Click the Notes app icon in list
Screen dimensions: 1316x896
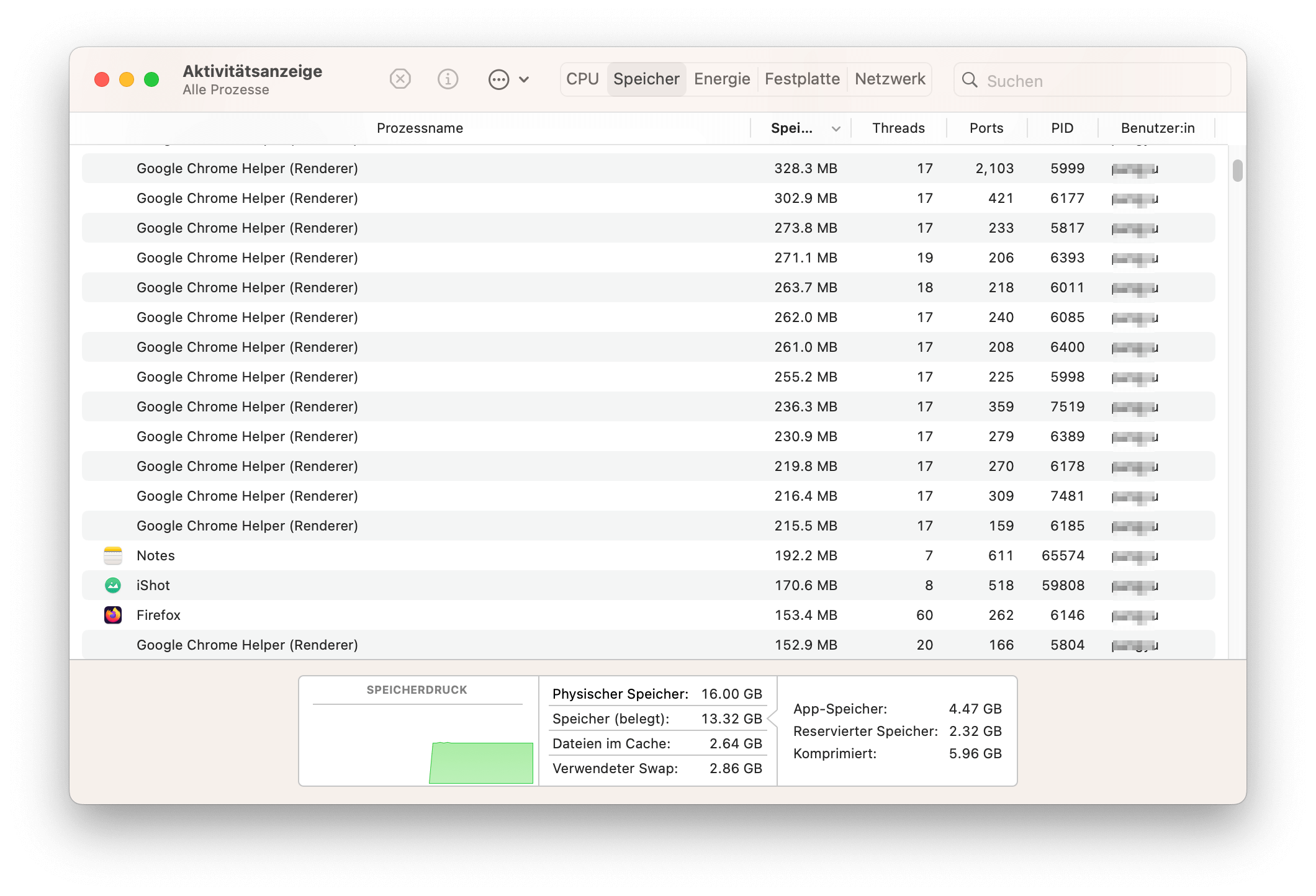[113, 555]
